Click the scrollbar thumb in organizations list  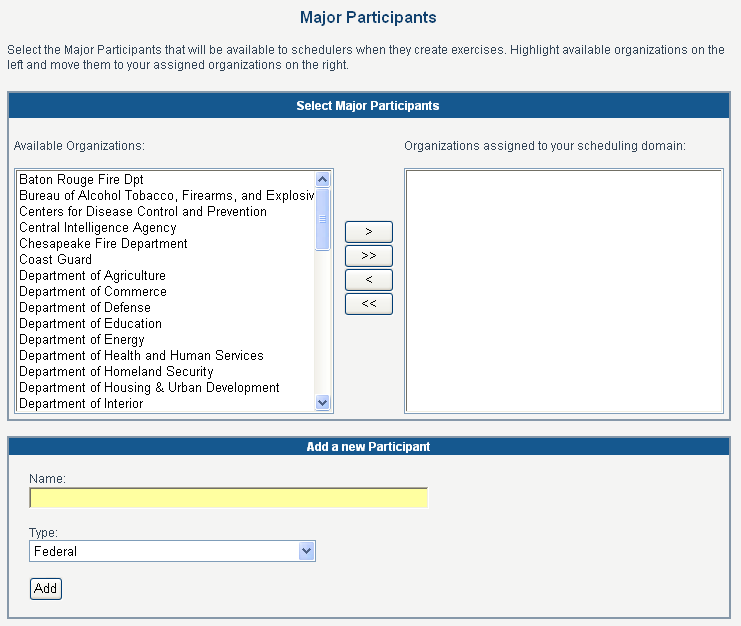tap(323, 219)
